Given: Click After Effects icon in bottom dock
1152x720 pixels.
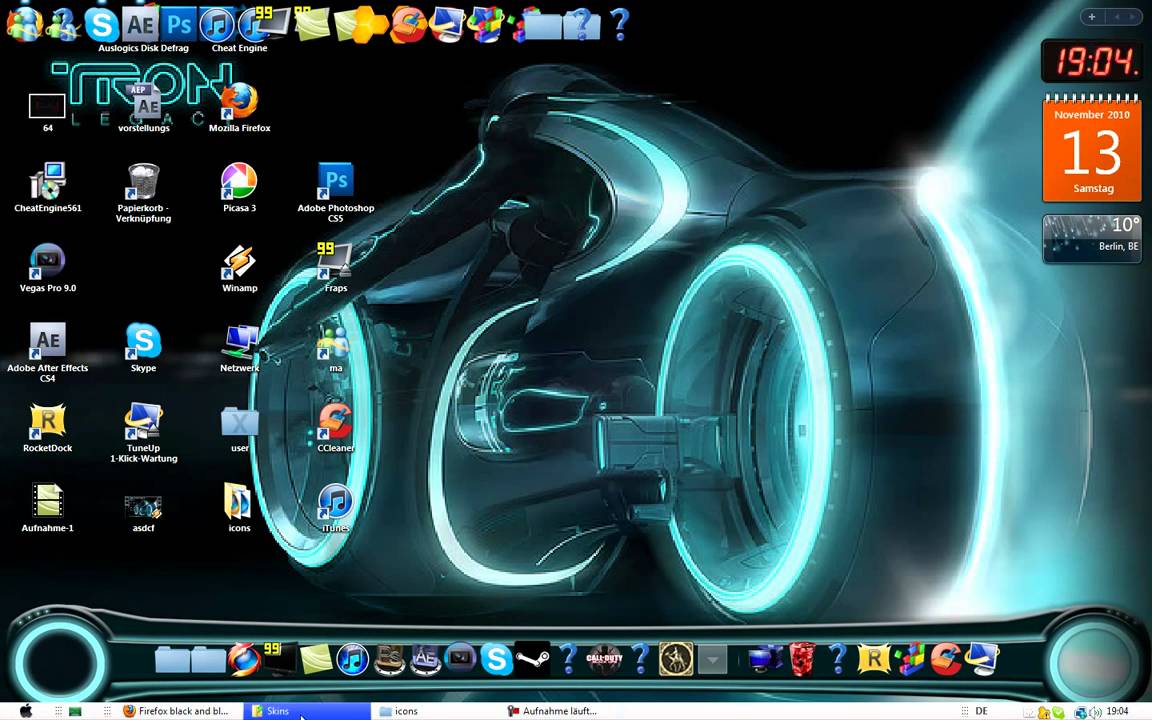Looking at the screenshot, I should click(x=425, y=659).
